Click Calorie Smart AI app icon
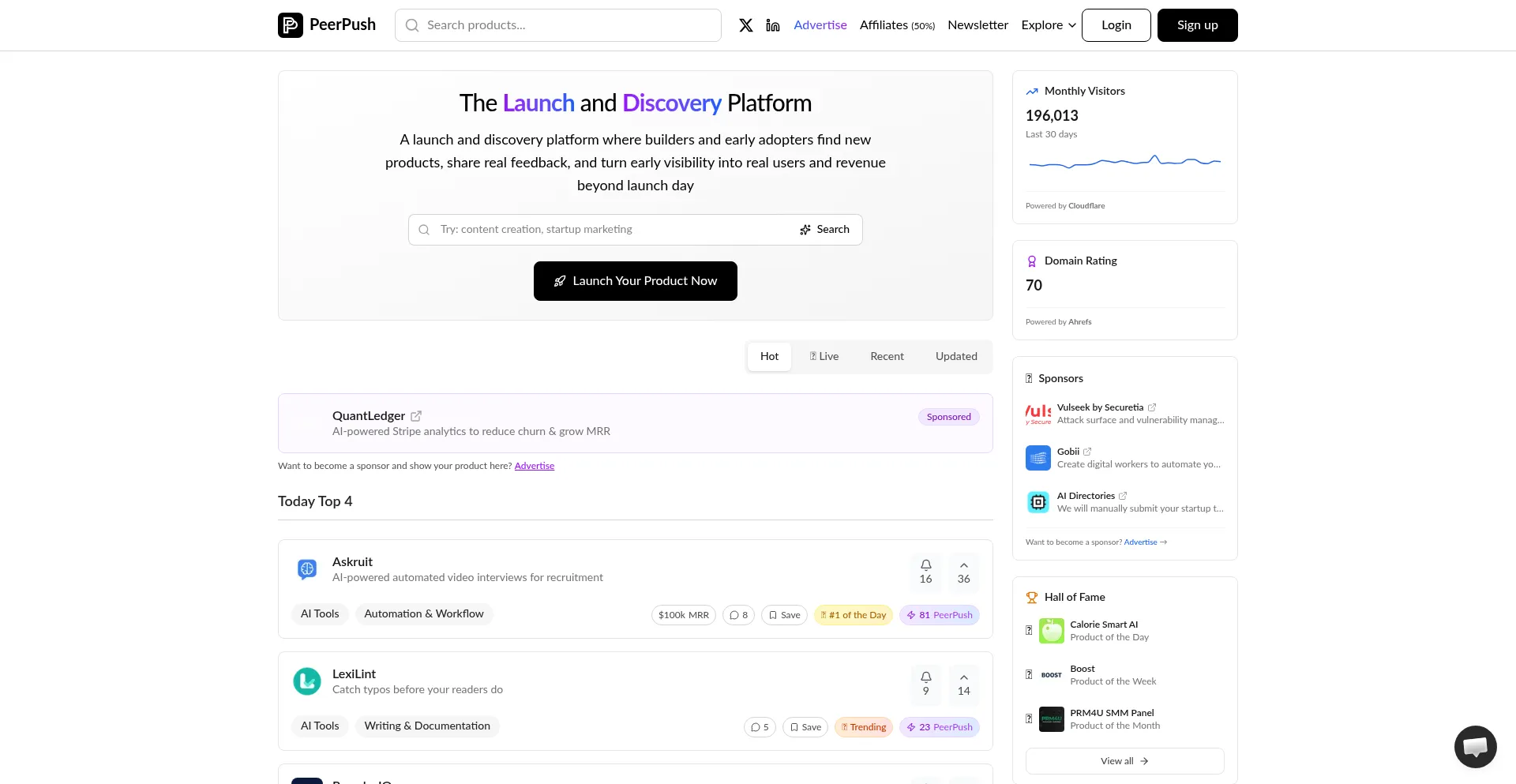Screen dimensions: 1516x784 coord(1052,631)
